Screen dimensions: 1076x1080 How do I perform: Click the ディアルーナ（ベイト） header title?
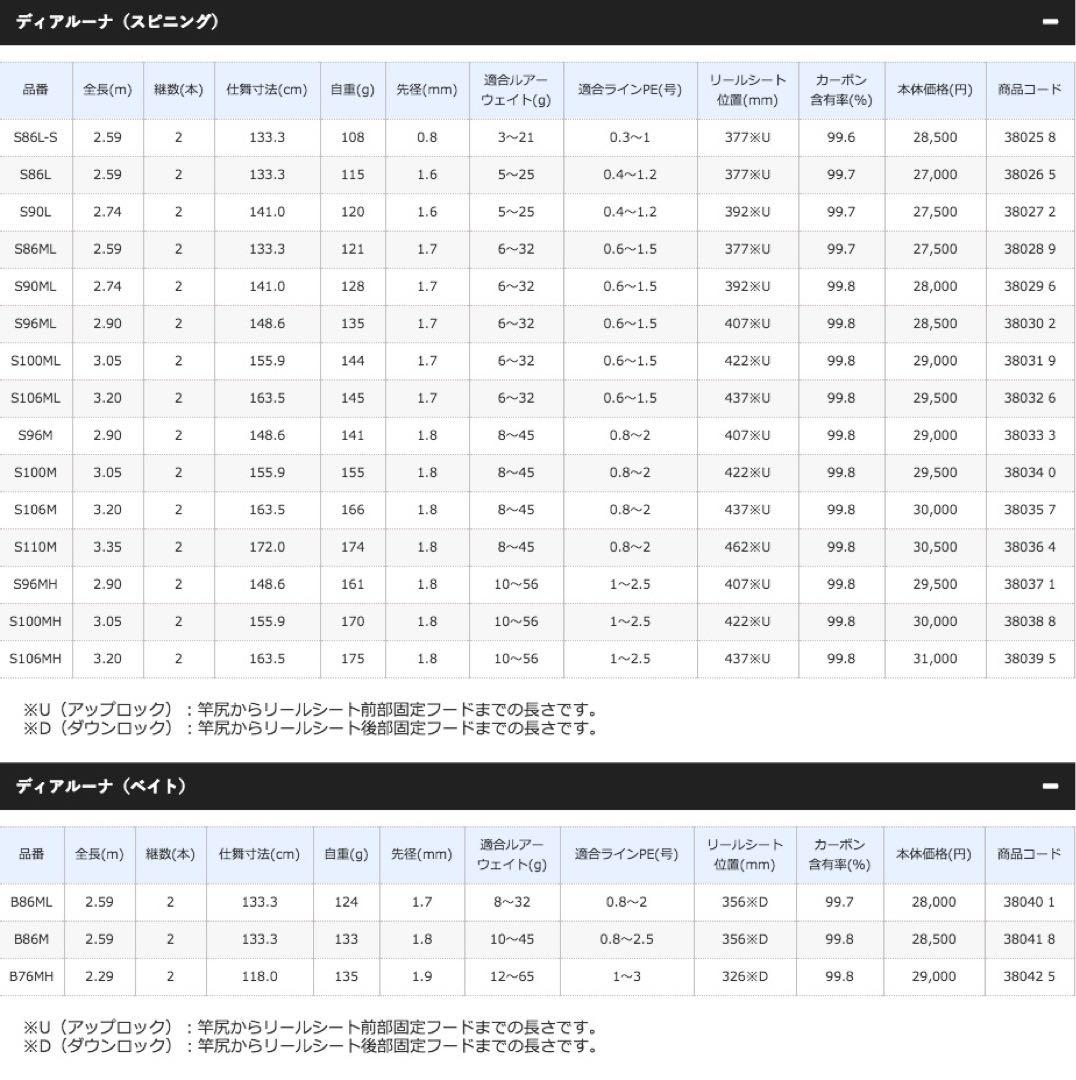101,786
